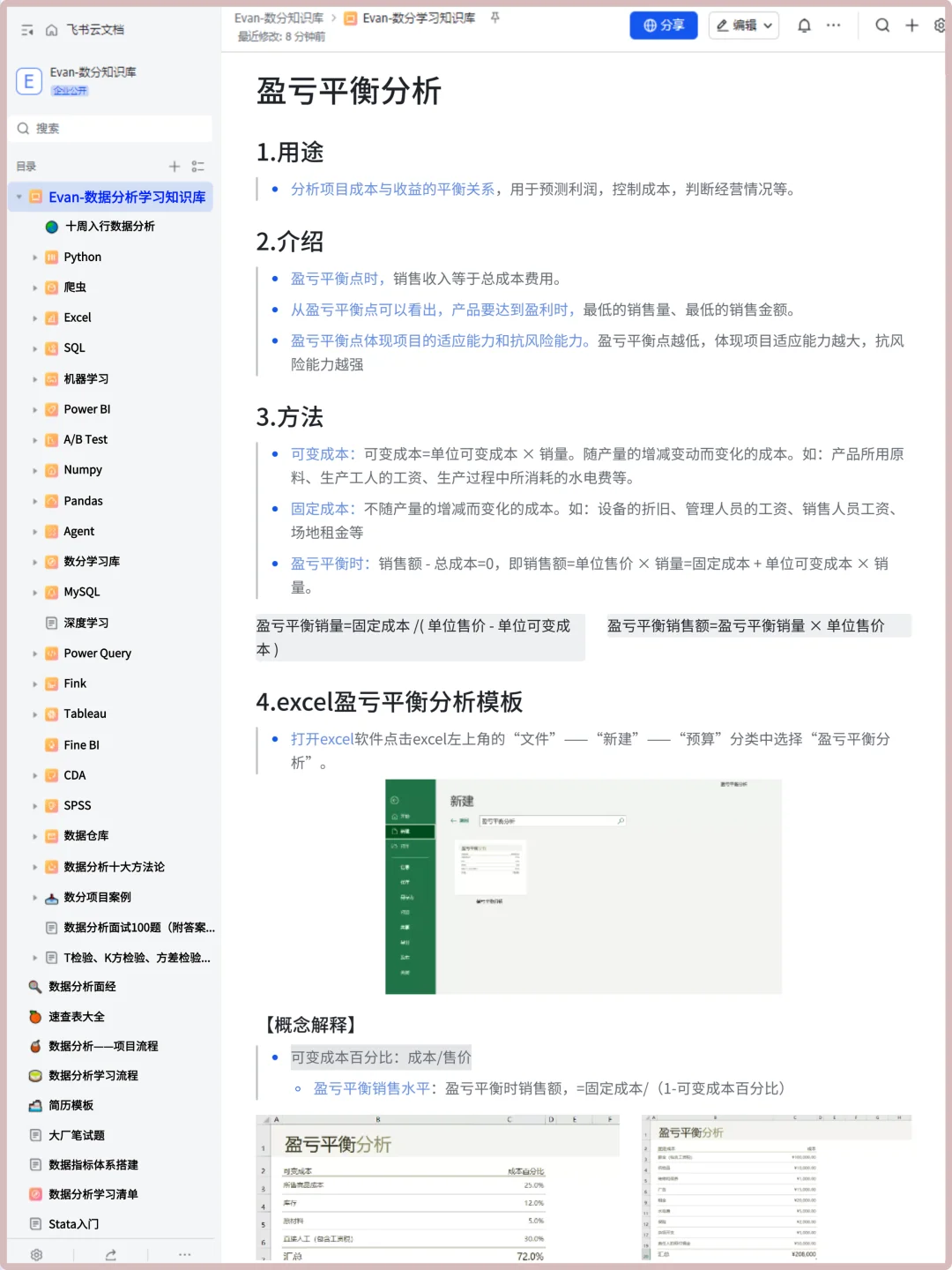The image size is (952, 1270).
Task: Open the Fine BI page
Action: point(81,745)
